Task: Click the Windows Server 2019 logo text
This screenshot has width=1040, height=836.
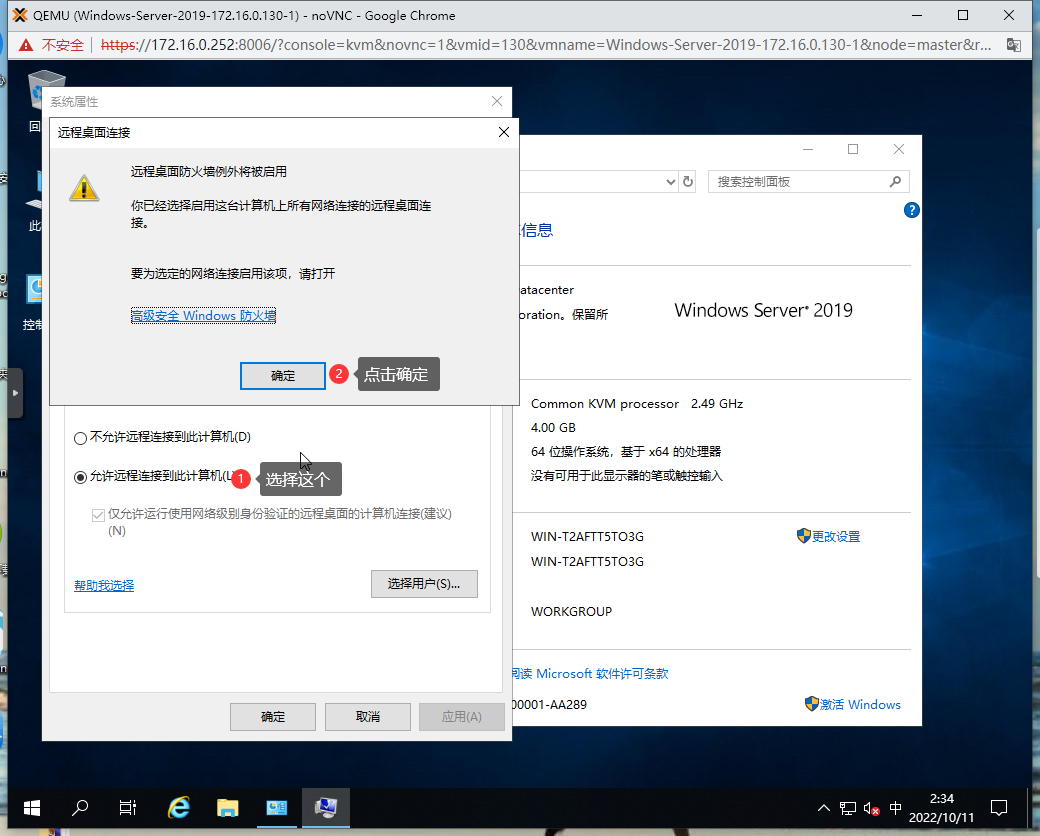Action: 763,311
